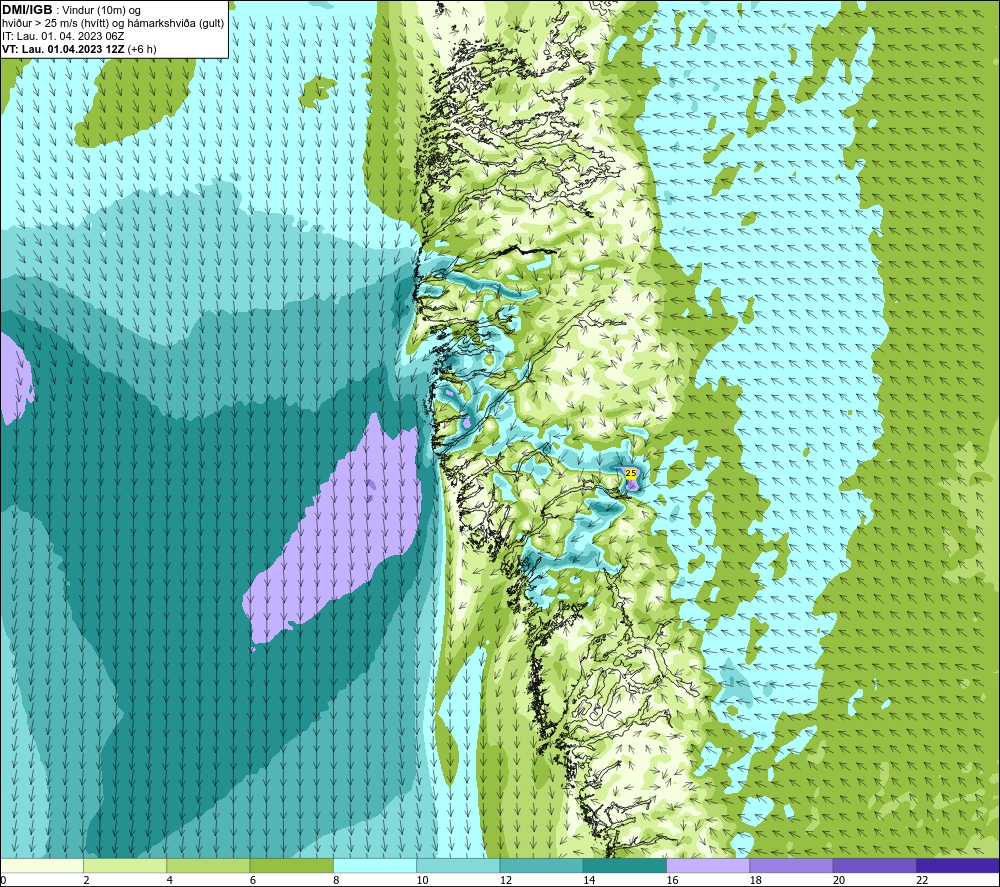Click the scale number 8 label

336,880
